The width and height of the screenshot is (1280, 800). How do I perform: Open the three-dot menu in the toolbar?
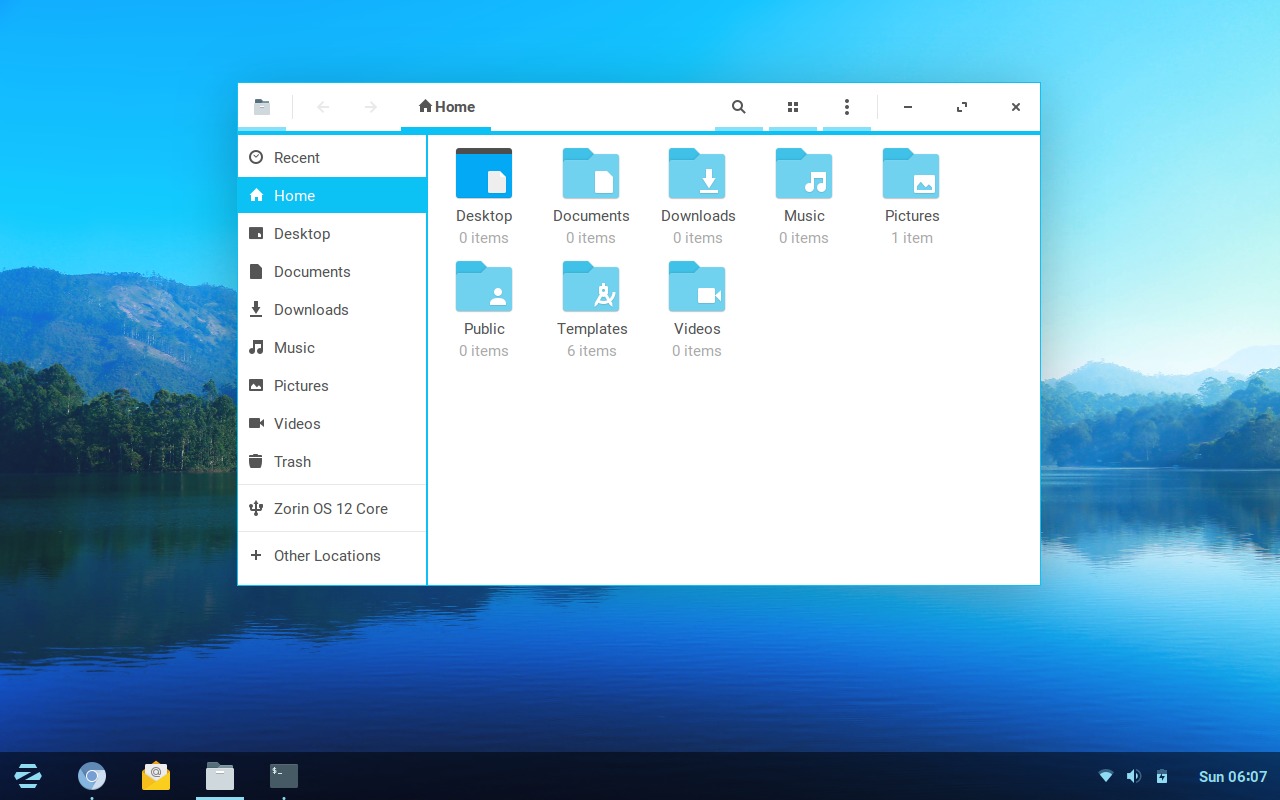847,107
